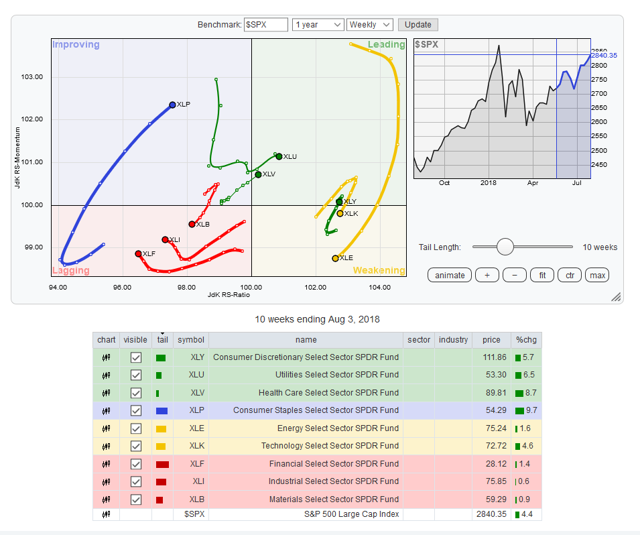Toggle visibility checkbox for XLP

click(x=136, y=411)
